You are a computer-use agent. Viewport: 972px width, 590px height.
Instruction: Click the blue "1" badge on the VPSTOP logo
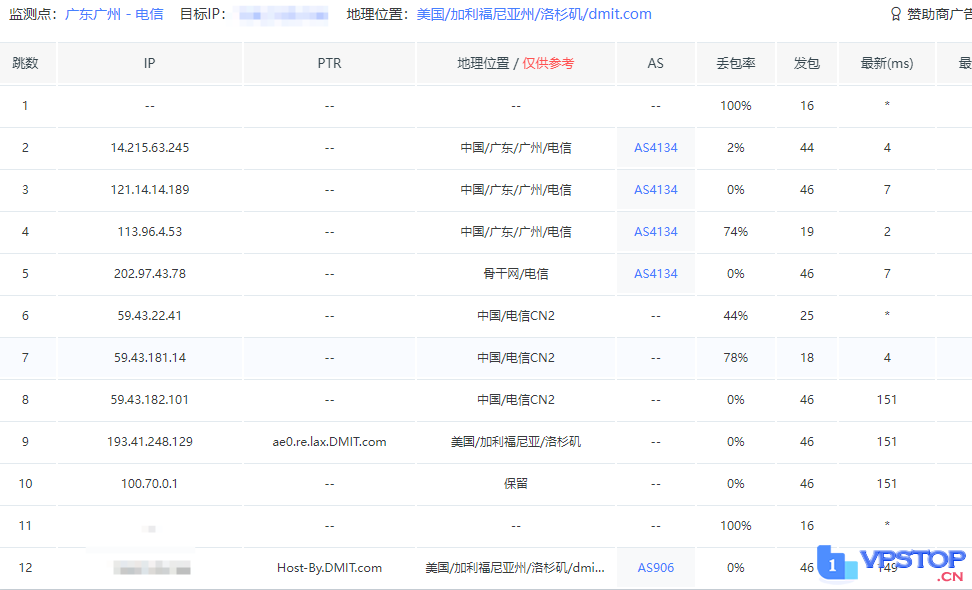[832, 568]
